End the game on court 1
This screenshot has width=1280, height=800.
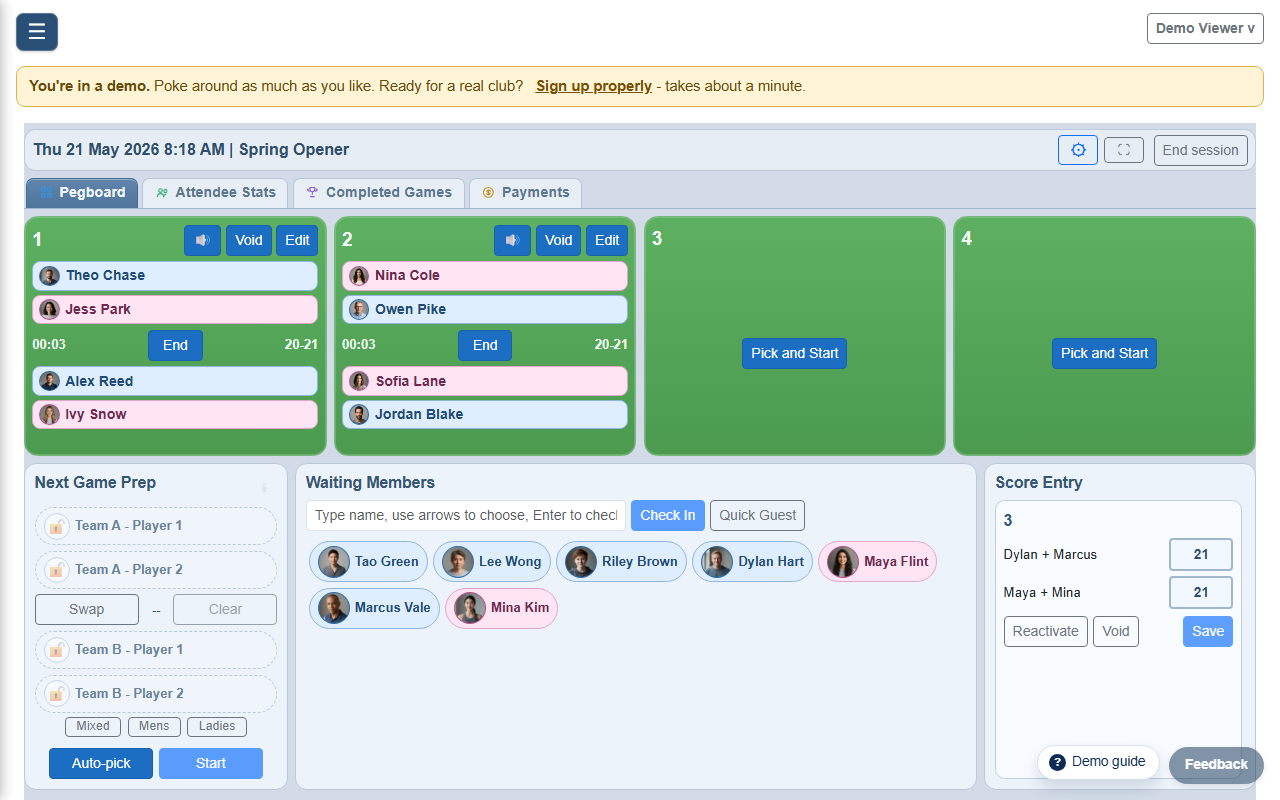(175, 345)
